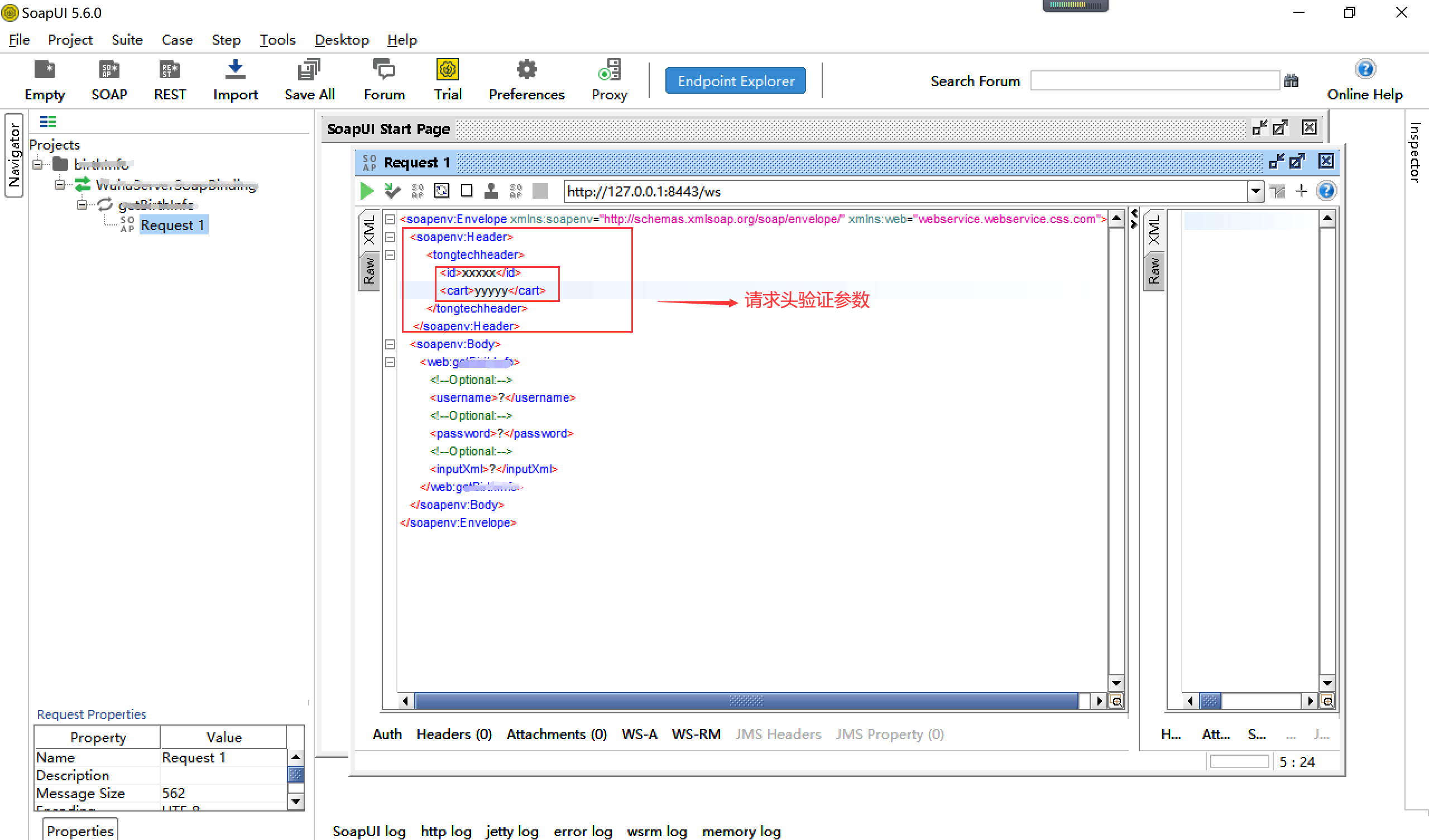Open the Tools menu

point(277,40)
